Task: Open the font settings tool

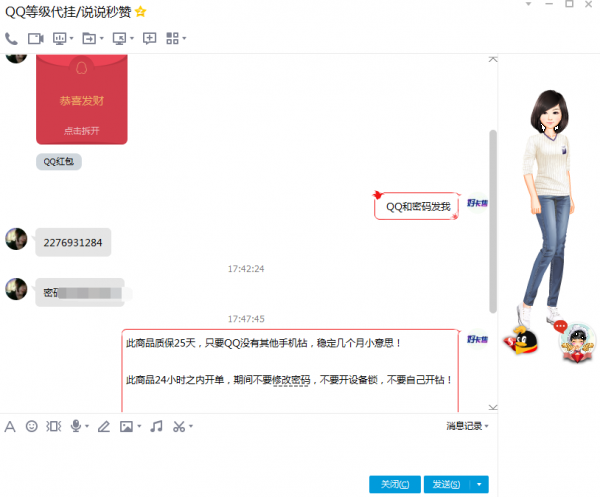Action: tap(10, 426)
